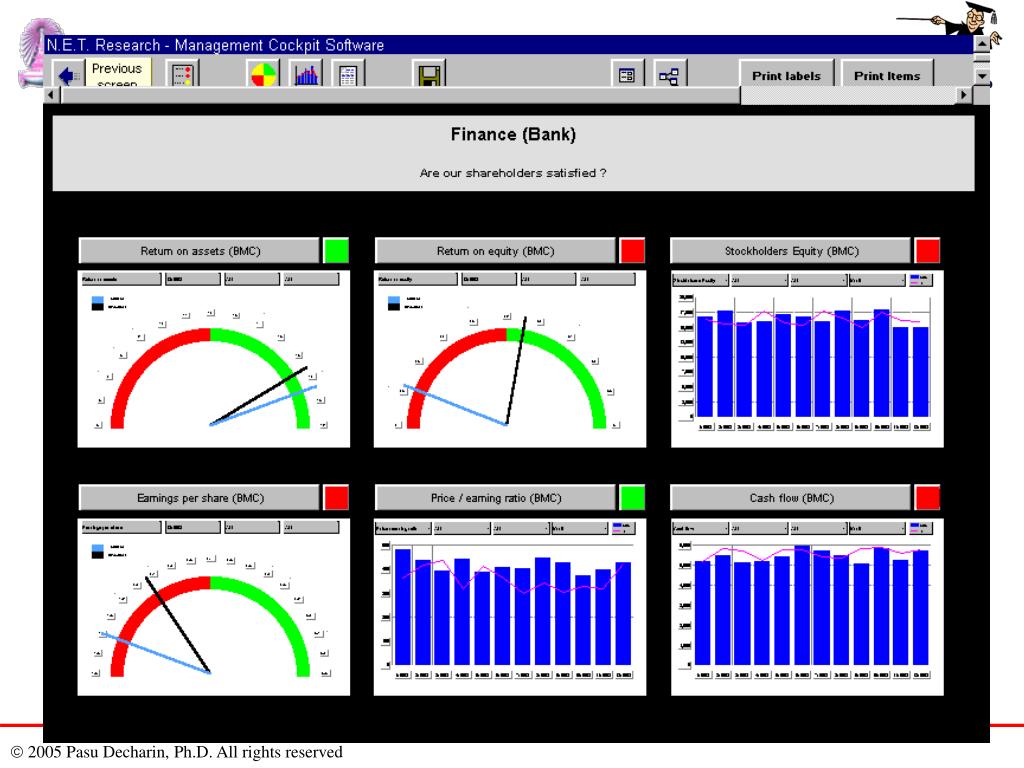This screenshot has width=1024, height=768.
Task: Open the bar chart view icon
Action: pyautogui.click(x=306, y=74)
